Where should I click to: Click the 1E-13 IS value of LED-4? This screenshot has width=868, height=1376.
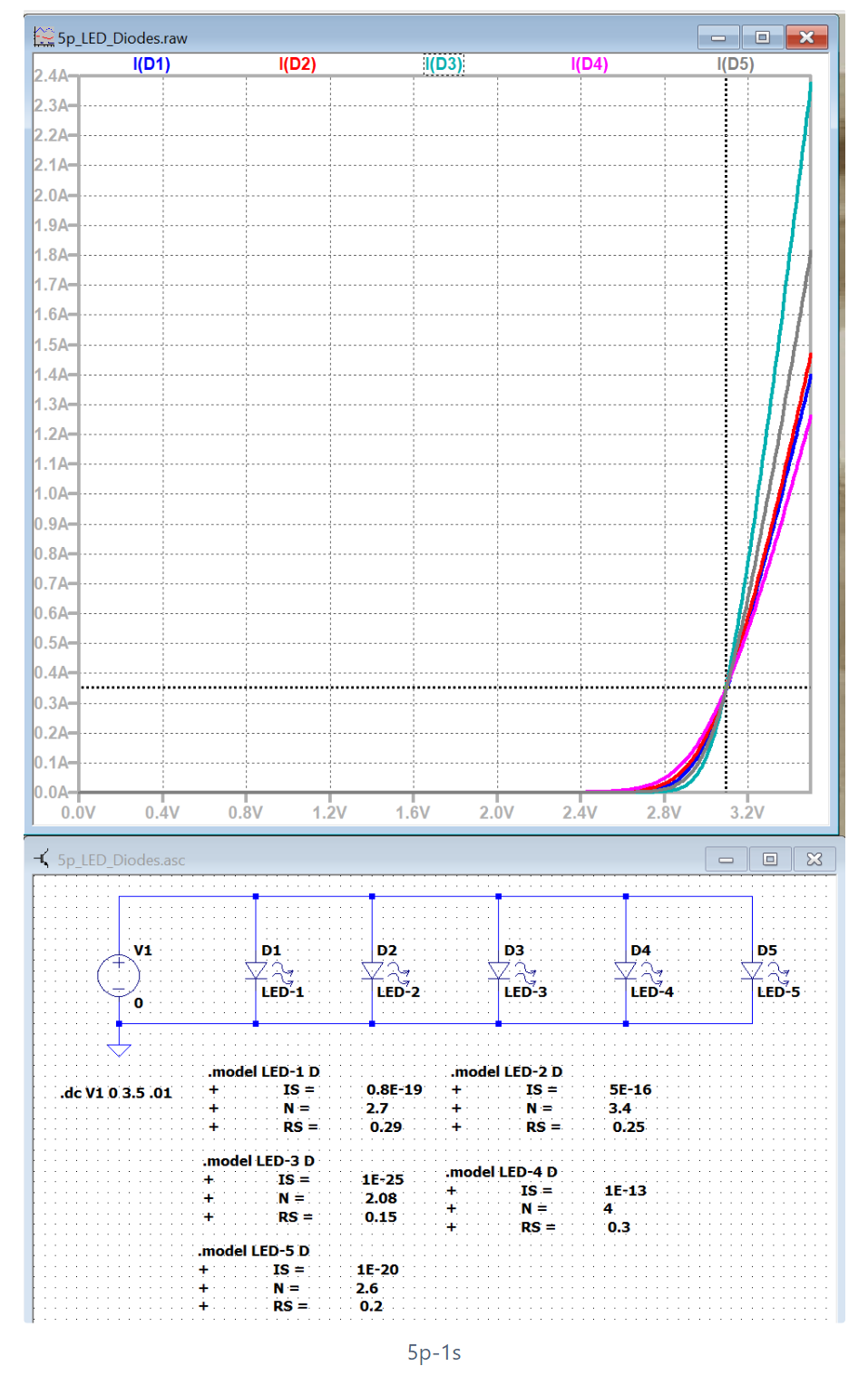pos(626,1190)
